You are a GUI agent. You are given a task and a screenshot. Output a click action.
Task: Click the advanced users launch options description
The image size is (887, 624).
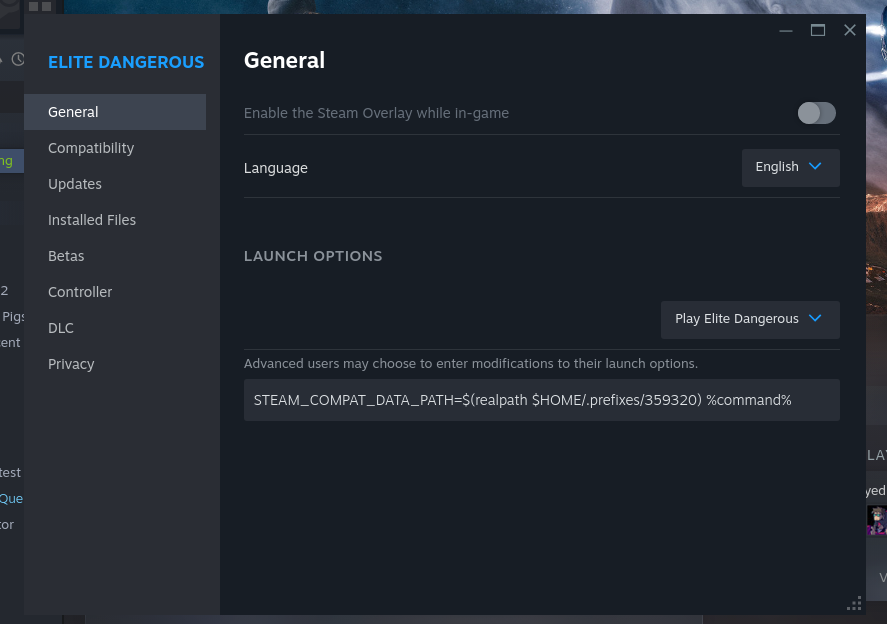click(471, 364)
